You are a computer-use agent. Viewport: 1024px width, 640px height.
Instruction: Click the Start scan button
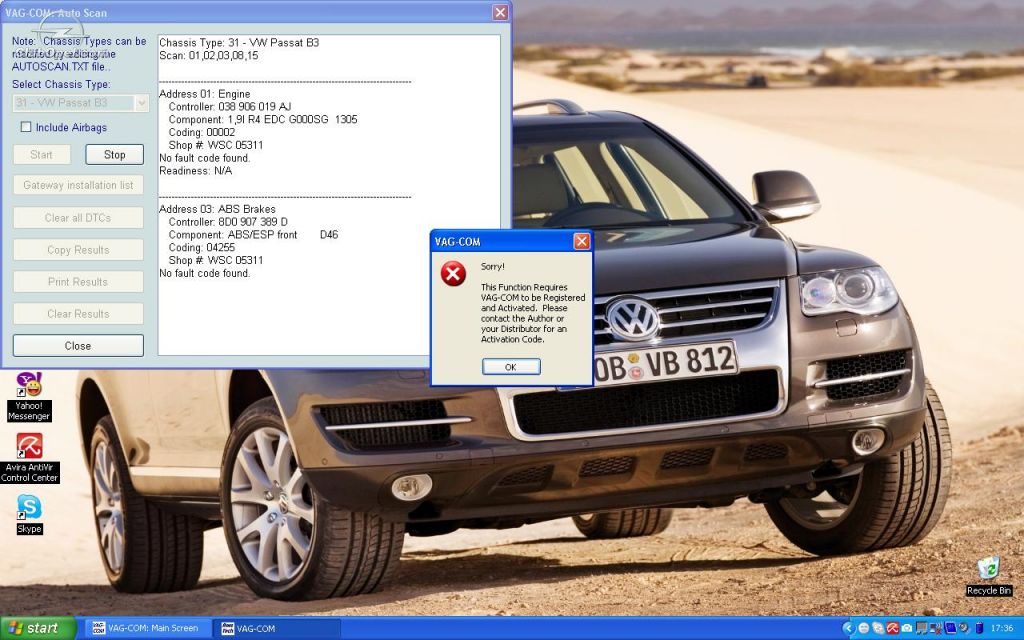(41, 155)
